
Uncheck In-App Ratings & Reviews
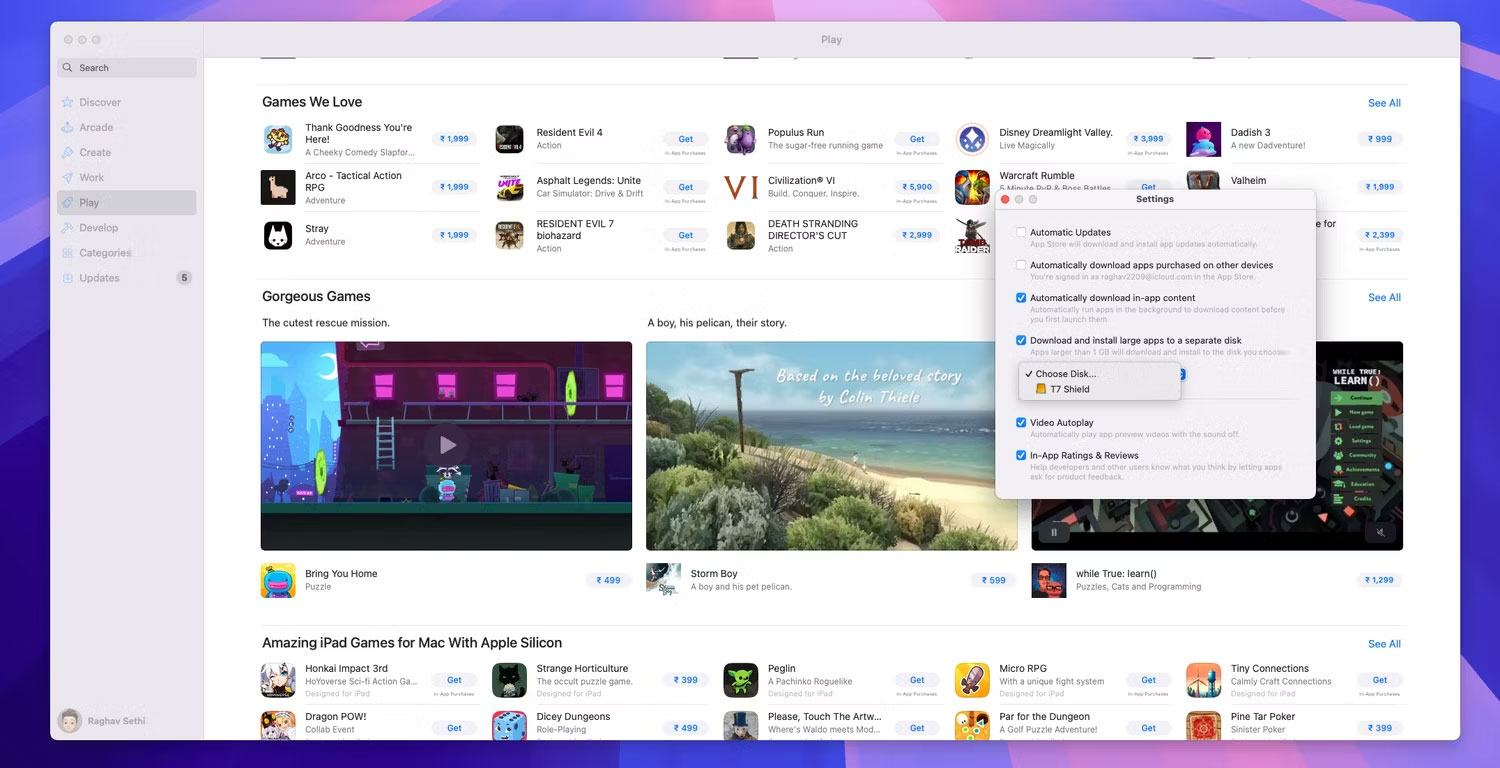[x=1021, y=456]
